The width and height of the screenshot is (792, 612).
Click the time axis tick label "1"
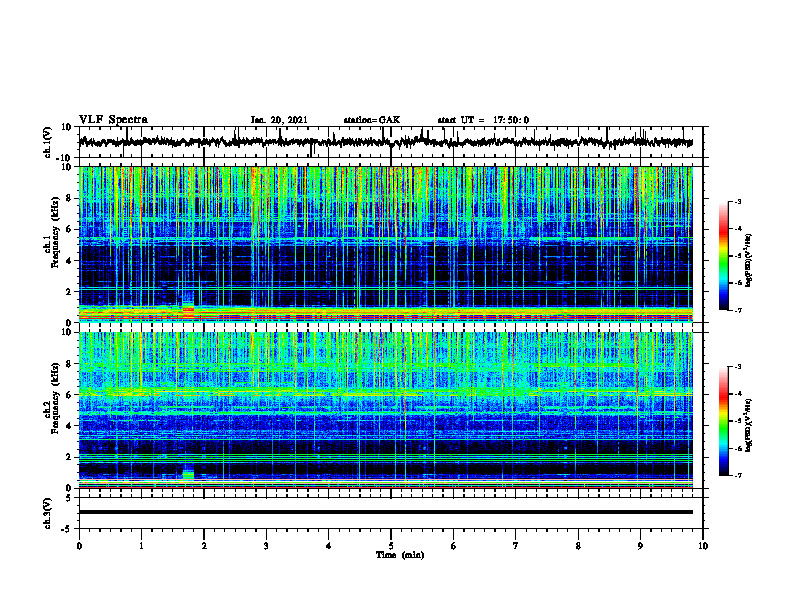tap(141, 546)
